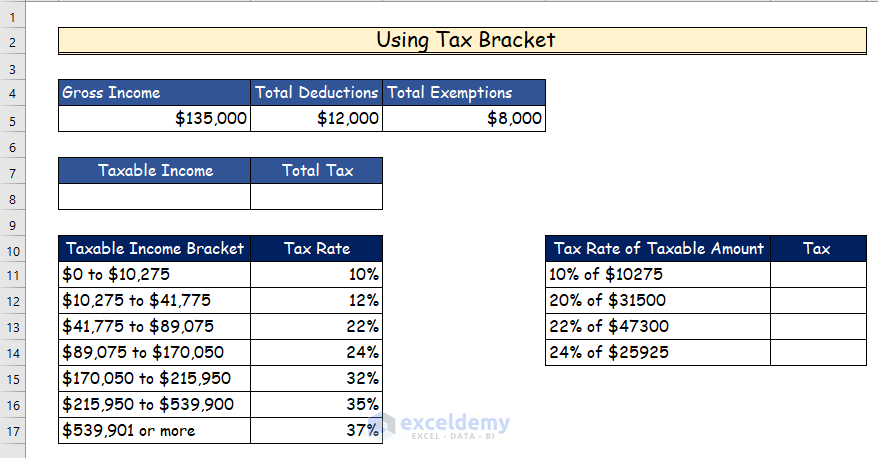
Task: Click the 24% of $25925 cell
Action: coord(658,353)
